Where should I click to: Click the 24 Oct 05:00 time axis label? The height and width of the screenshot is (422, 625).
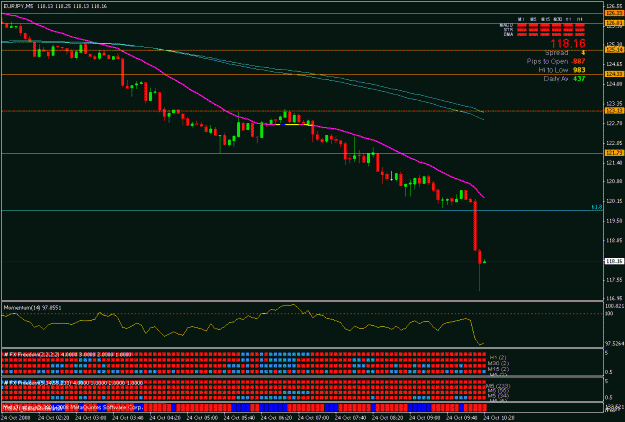(202, 418)
